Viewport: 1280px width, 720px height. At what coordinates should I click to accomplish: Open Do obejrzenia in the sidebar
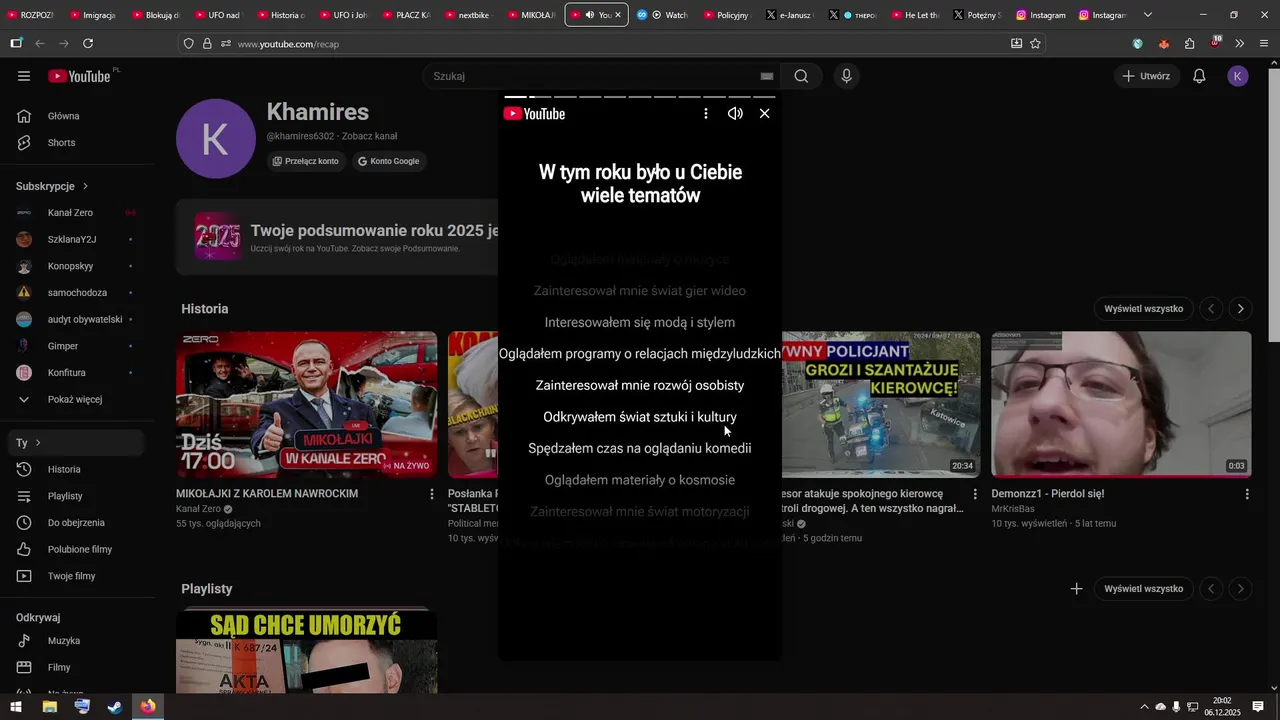tap(78, 523)
